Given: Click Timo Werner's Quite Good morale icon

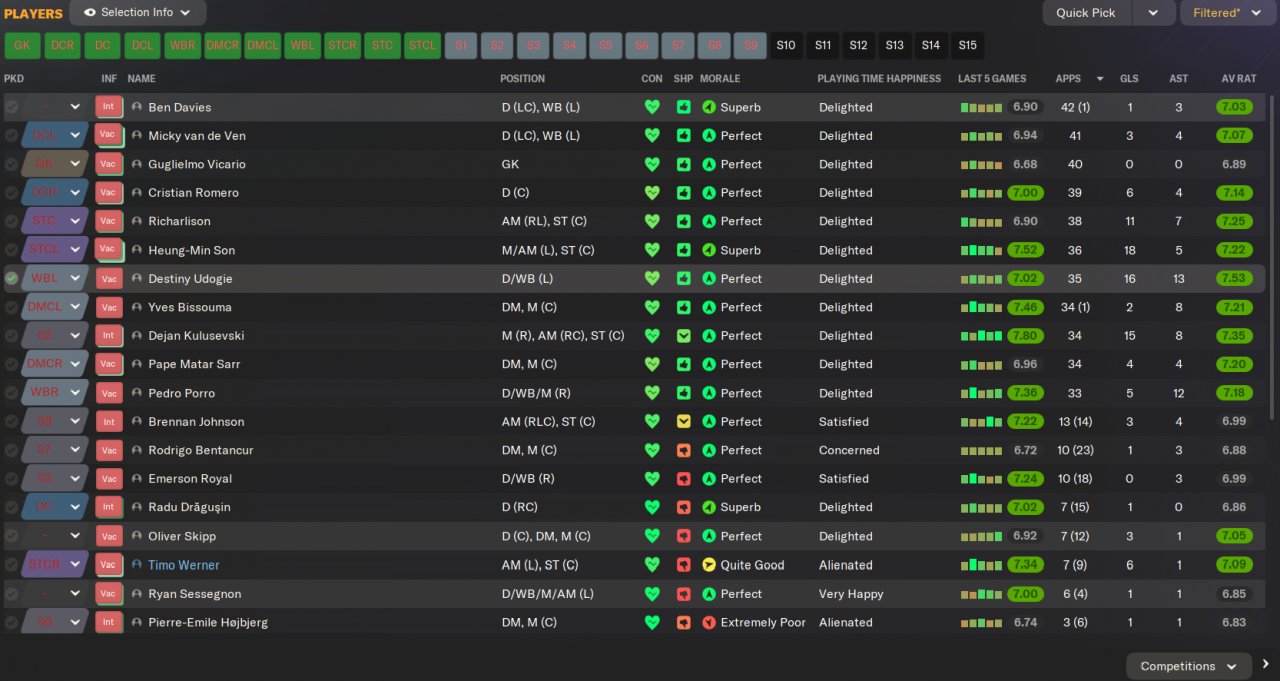Looking at the screenshot, I should click(x=709, y=565).
